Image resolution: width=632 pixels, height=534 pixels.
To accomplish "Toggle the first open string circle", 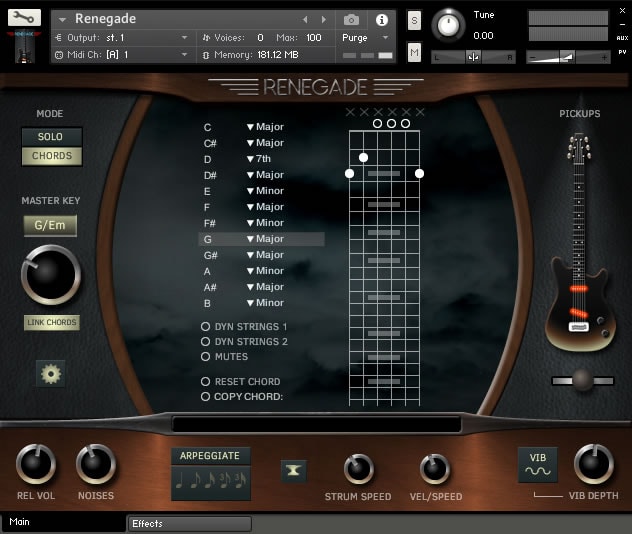I will pyautogui.click(x=377, y=123).
